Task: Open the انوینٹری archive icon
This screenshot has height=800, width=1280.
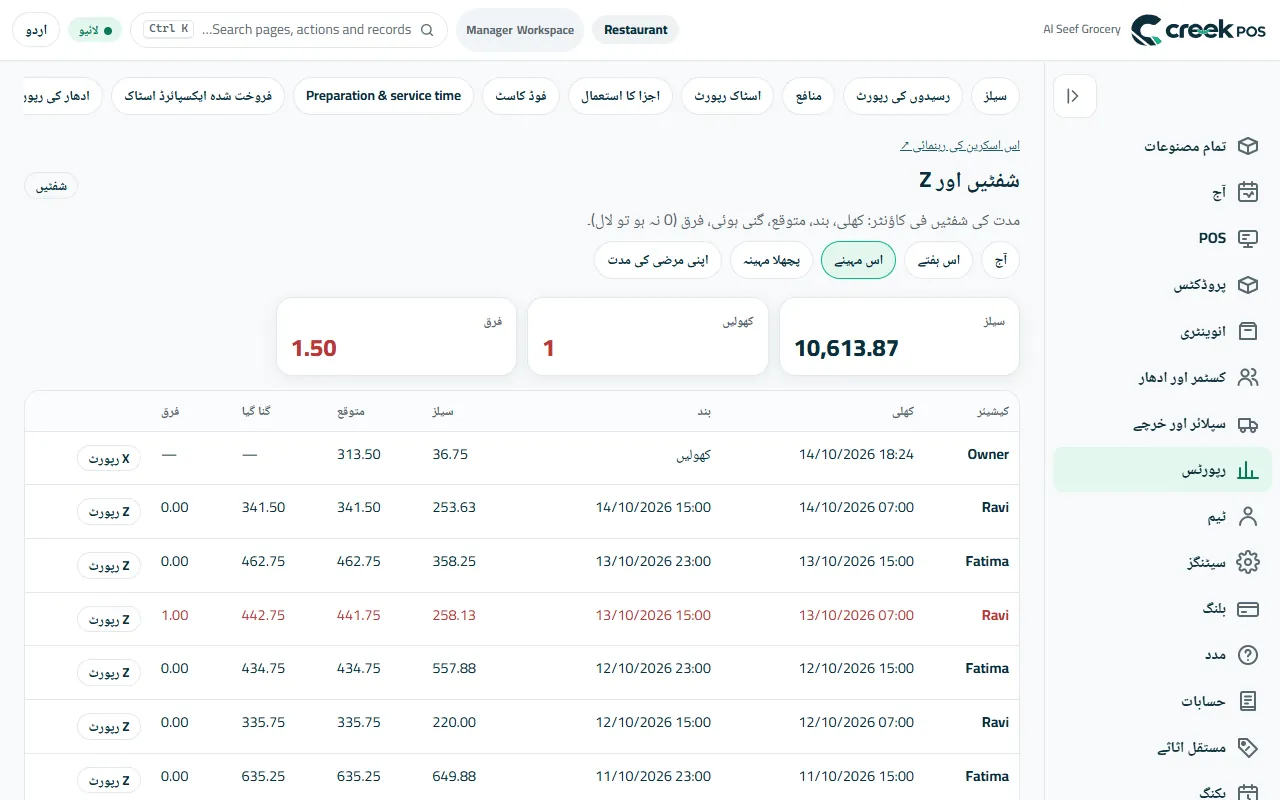Action: (x=1247, y=331)
